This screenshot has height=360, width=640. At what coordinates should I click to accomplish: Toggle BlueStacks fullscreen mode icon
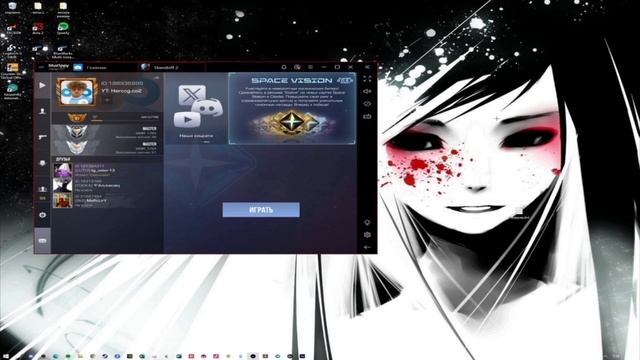click(367, 79)
